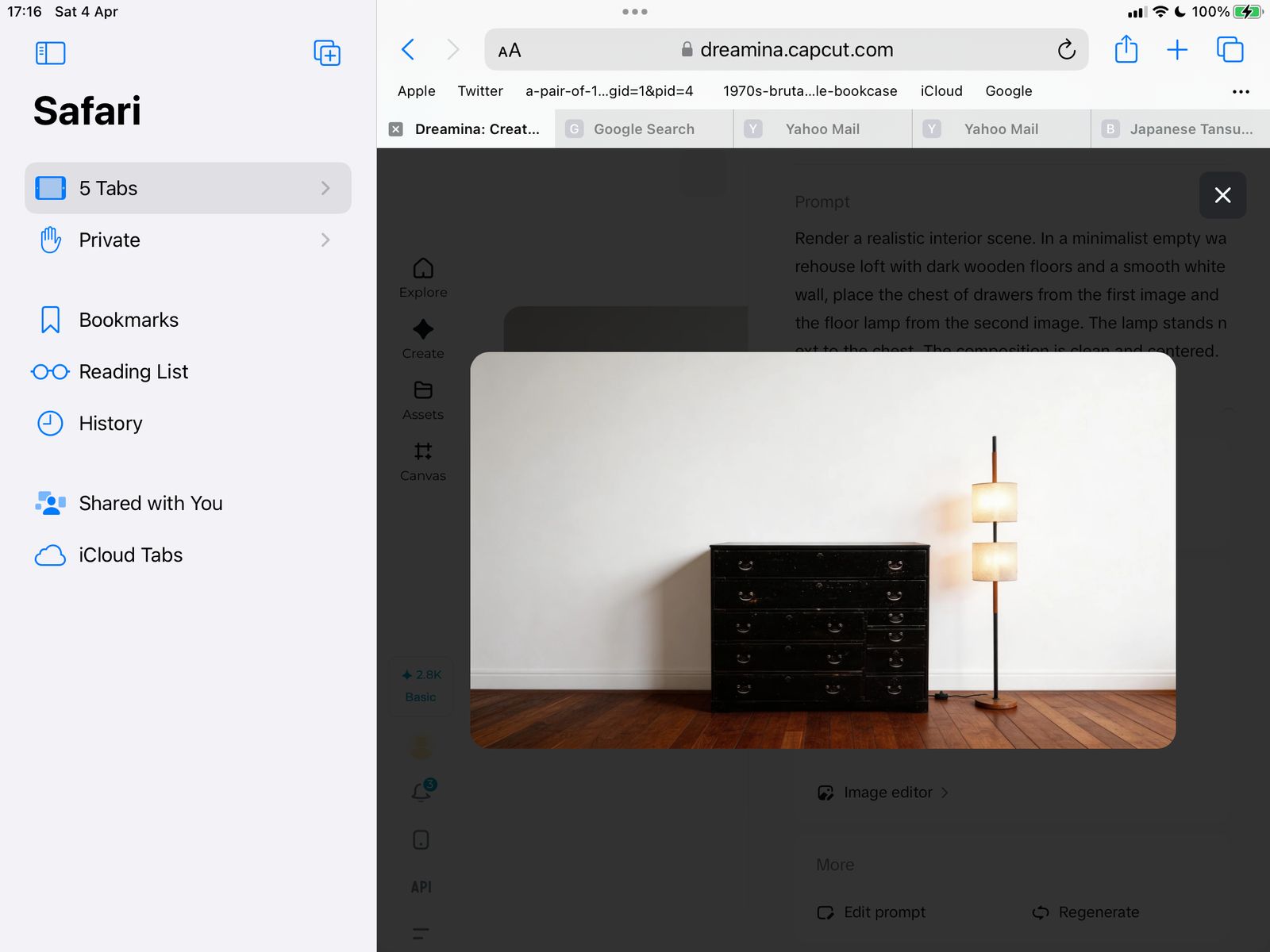Tap the collapse-menu icon at the bottom of the Dreamina sidebar
The height and width of the screenshot is (952, 1270).
click(421, 934)
